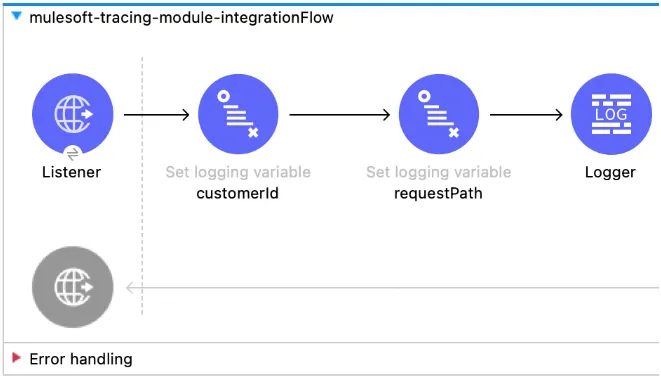
Task: Click the flow name mulesoft-tracing-module-integrationFlow
Action: point(181,18)
